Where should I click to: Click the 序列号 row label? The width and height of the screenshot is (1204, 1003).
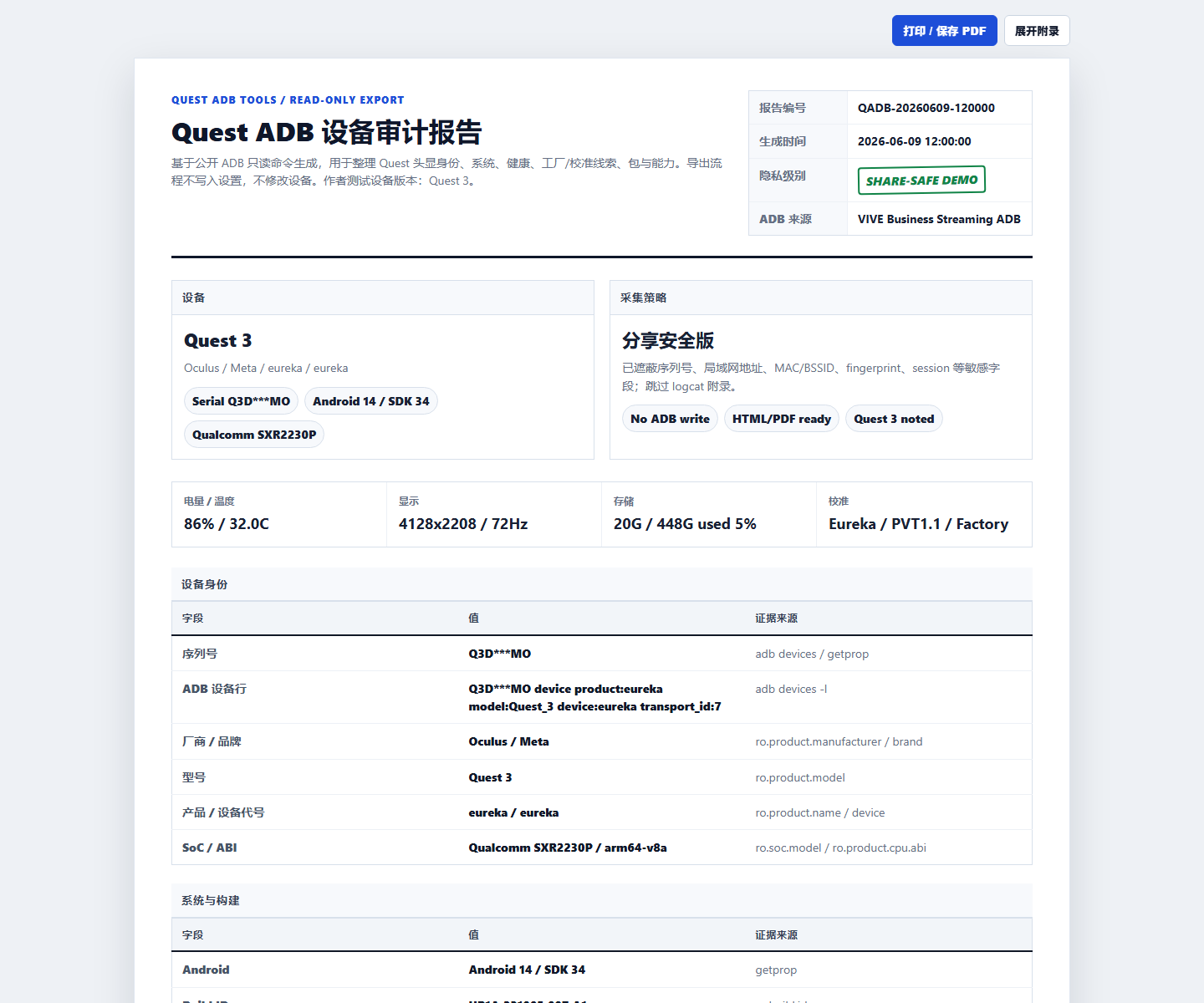pos(200,654)
